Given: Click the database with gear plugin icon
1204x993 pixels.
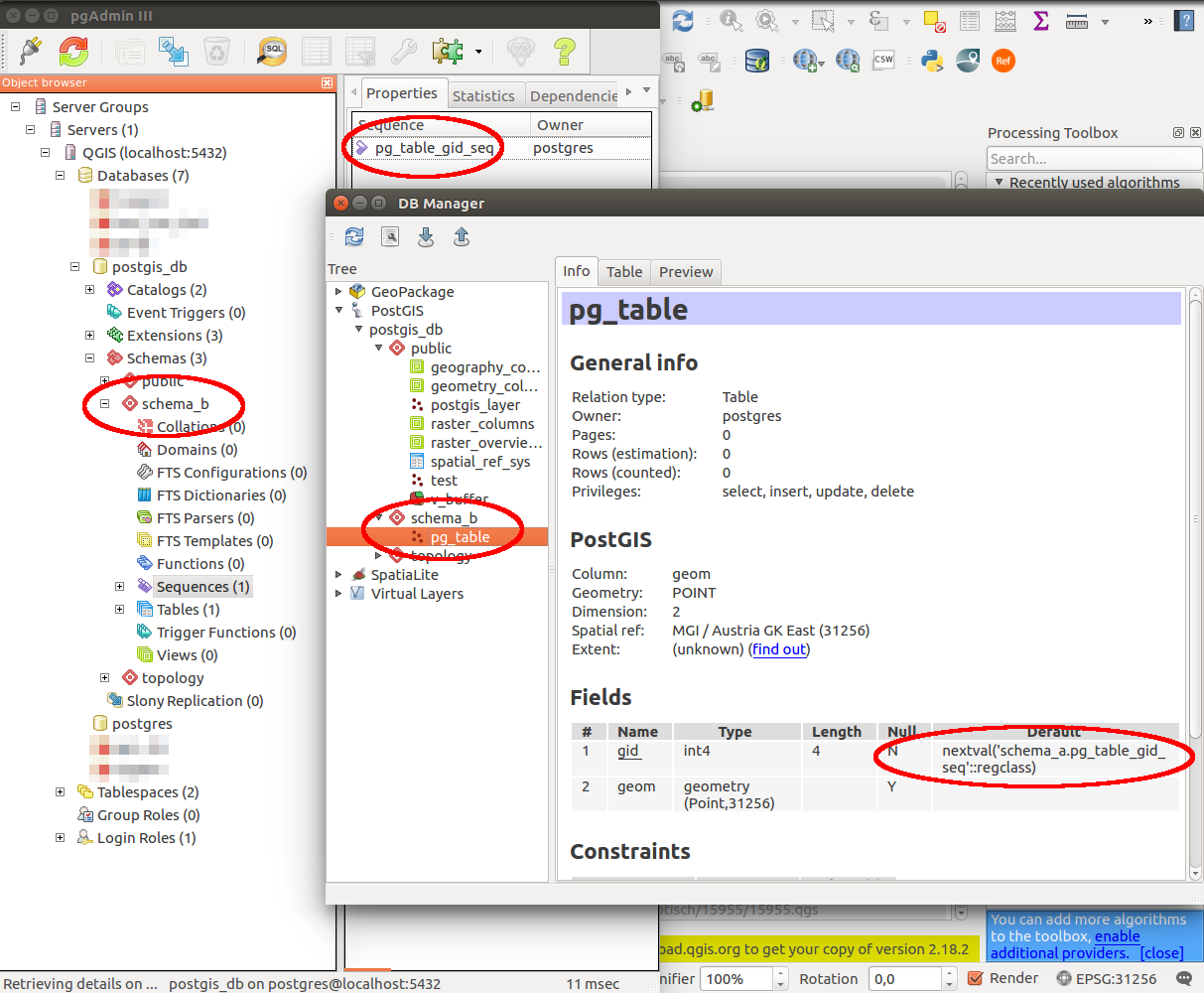Looking at the screenshot, I should 703,100.
